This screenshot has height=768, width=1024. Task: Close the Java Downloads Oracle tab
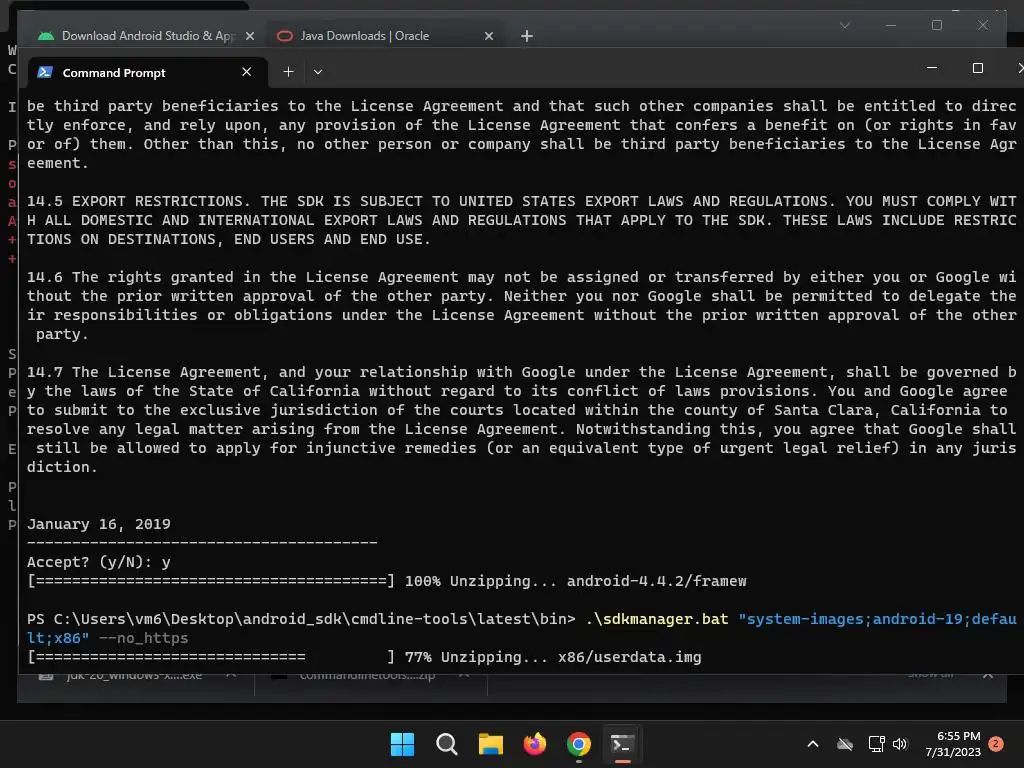(x=488, y=36)
